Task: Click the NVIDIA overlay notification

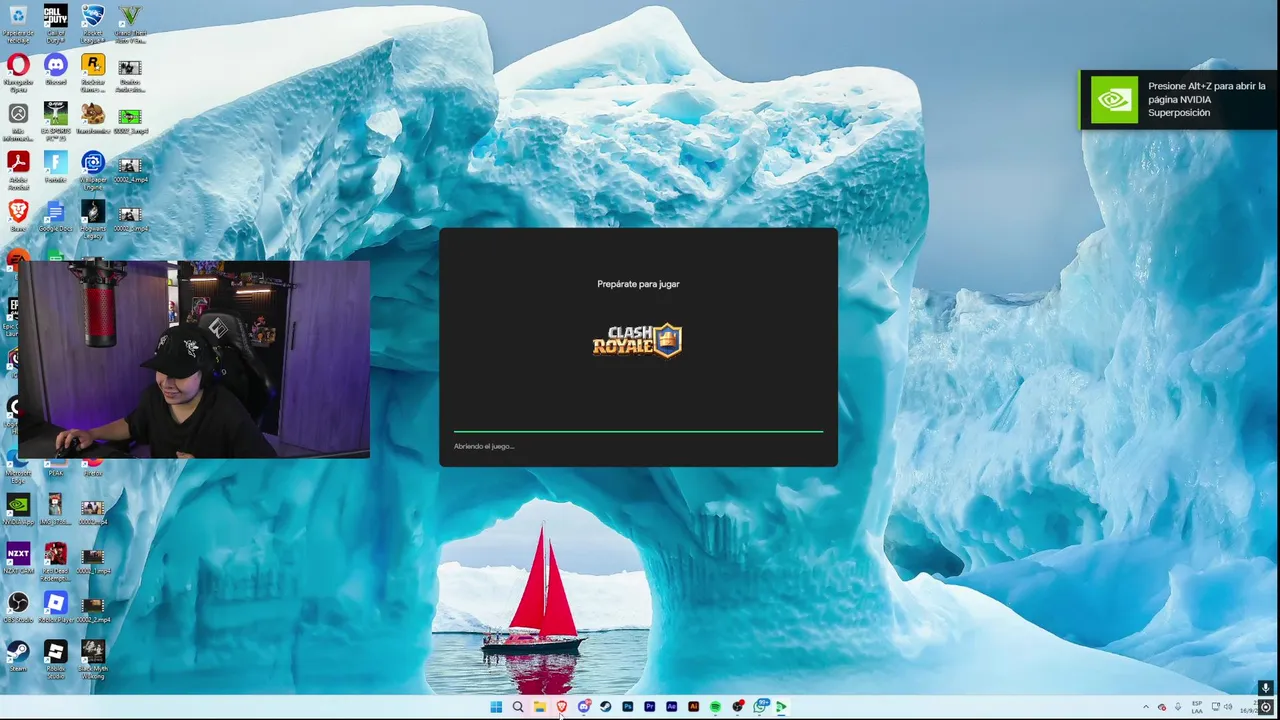Action: (x=1179, y=100)
